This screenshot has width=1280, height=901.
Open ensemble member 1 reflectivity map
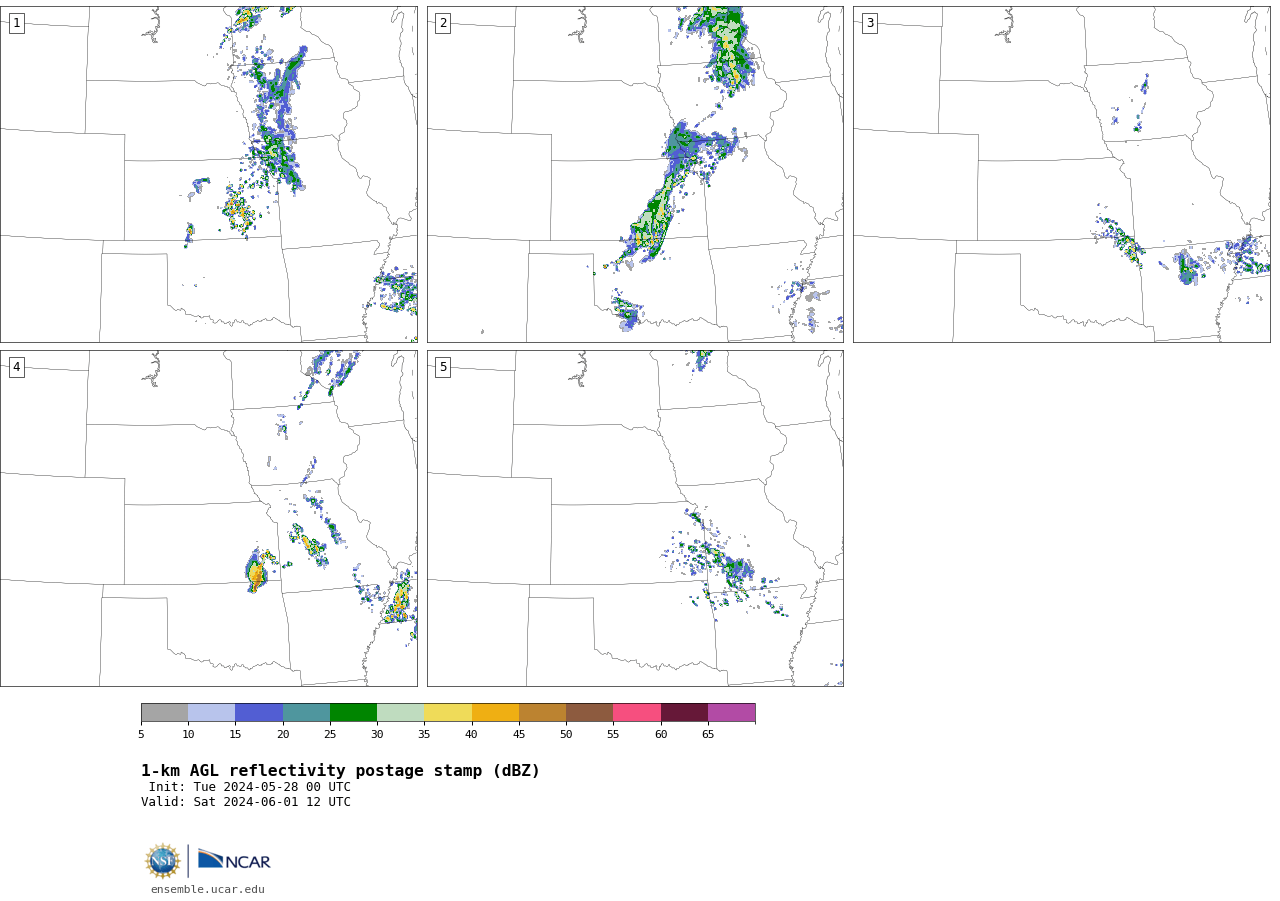(x=209, y=174)
